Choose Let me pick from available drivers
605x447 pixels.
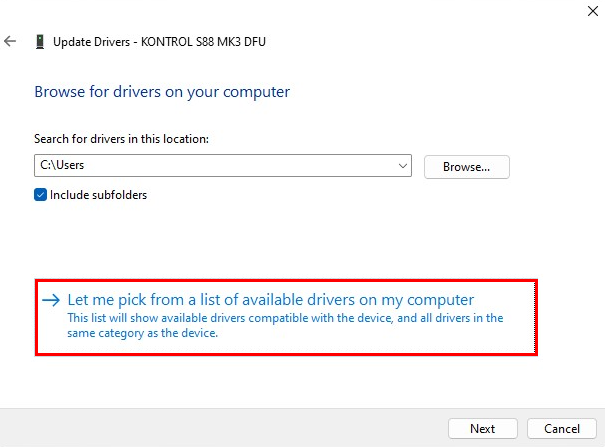click(286, 317)
